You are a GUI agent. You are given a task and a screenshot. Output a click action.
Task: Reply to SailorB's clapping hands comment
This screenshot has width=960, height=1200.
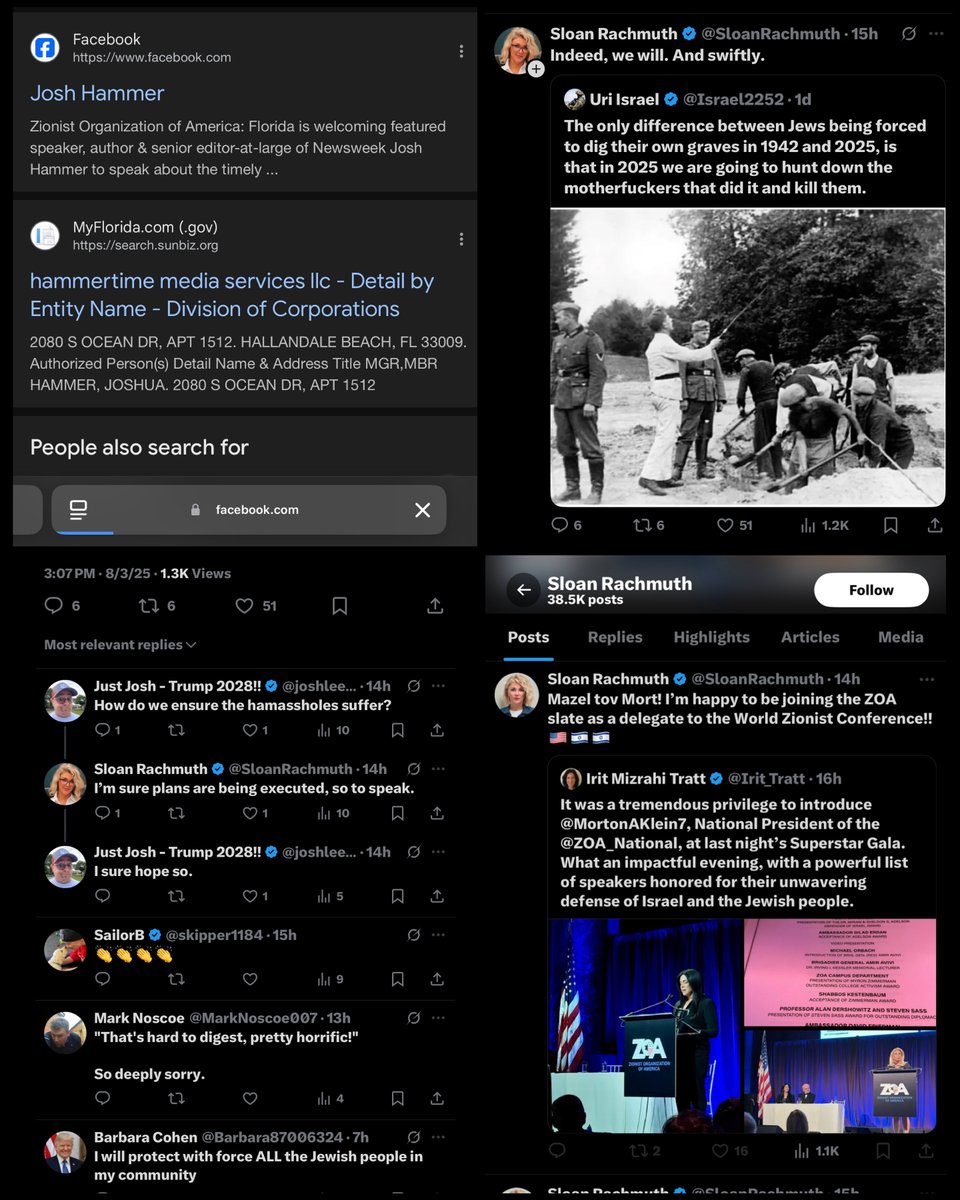click(x=103, y=980)
